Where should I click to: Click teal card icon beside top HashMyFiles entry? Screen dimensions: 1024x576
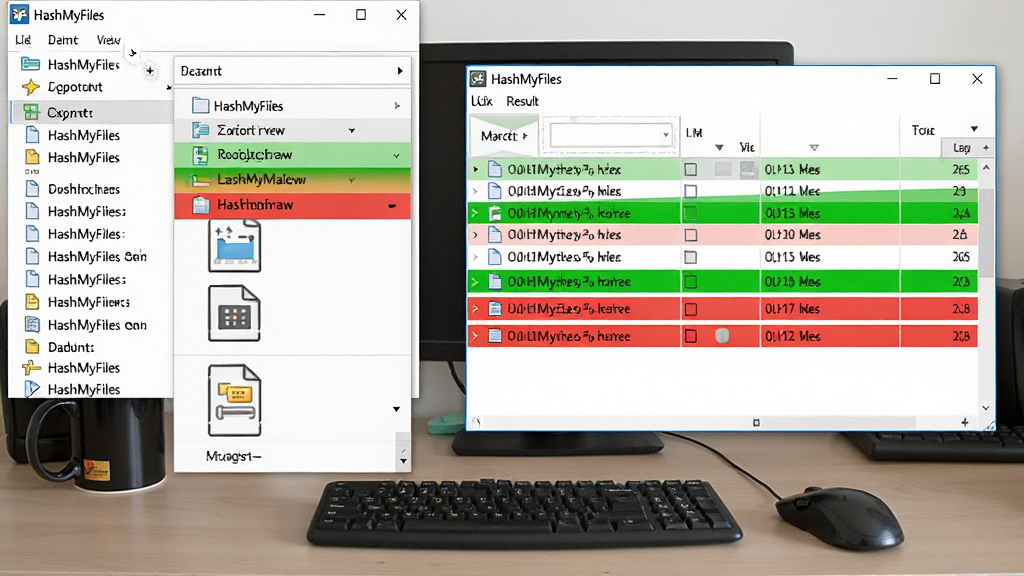30,64
